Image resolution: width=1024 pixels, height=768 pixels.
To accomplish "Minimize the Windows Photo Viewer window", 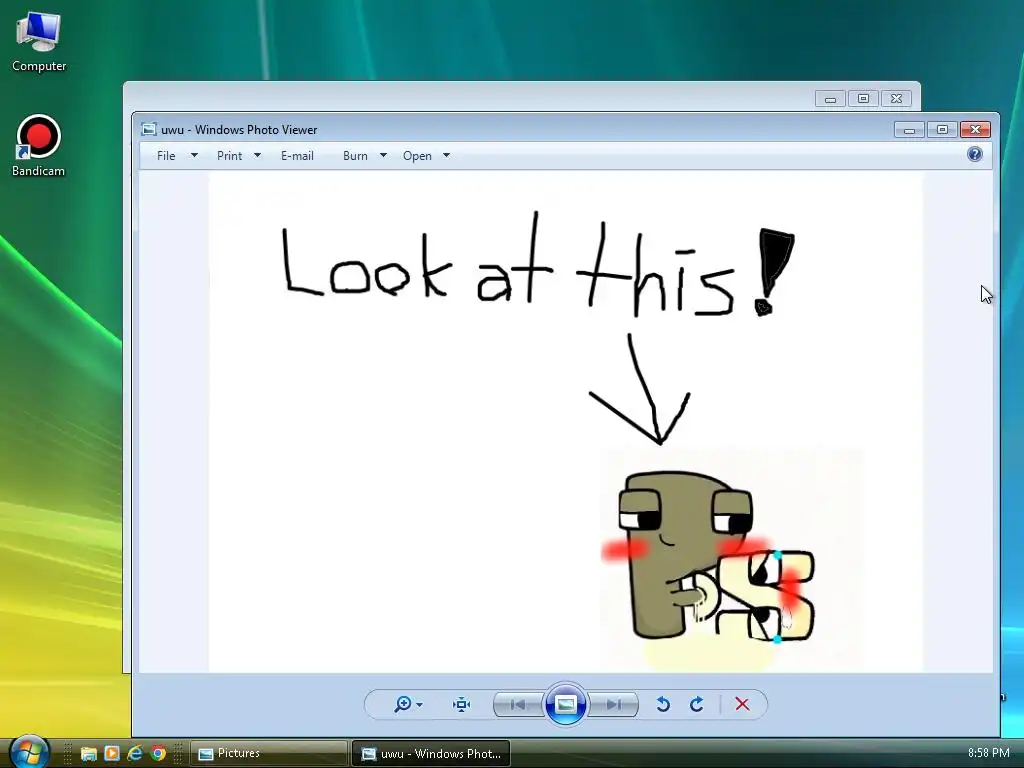I will pos(909,129).
